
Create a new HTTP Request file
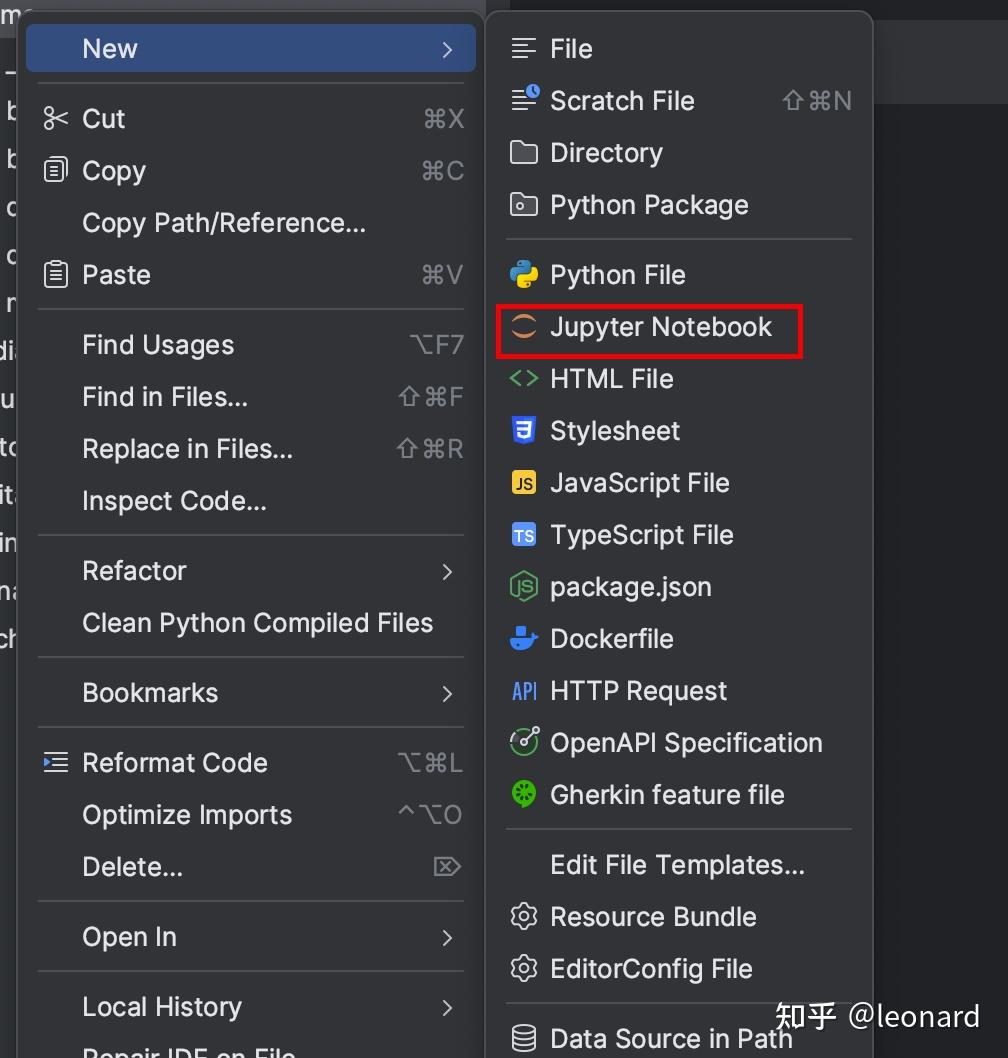(x=637, y=690)
